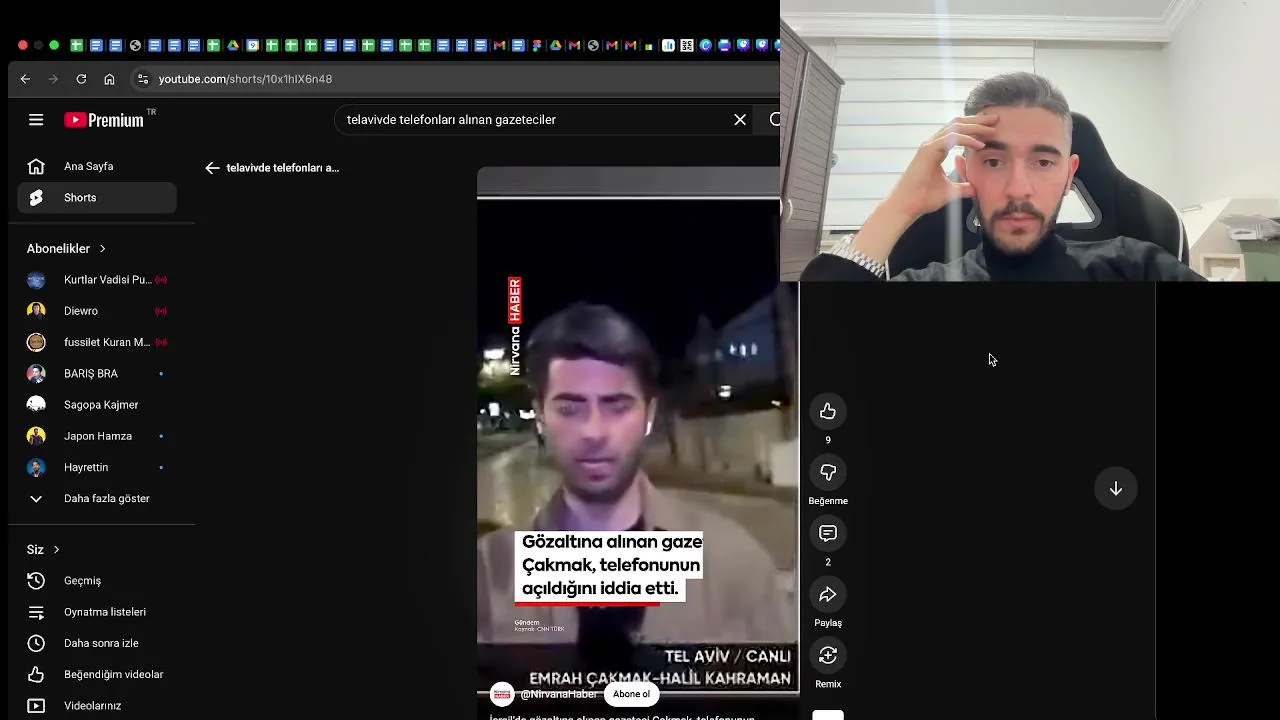Open the browser home page icon
Screen dimensions: 1280x720
[109, 79]
